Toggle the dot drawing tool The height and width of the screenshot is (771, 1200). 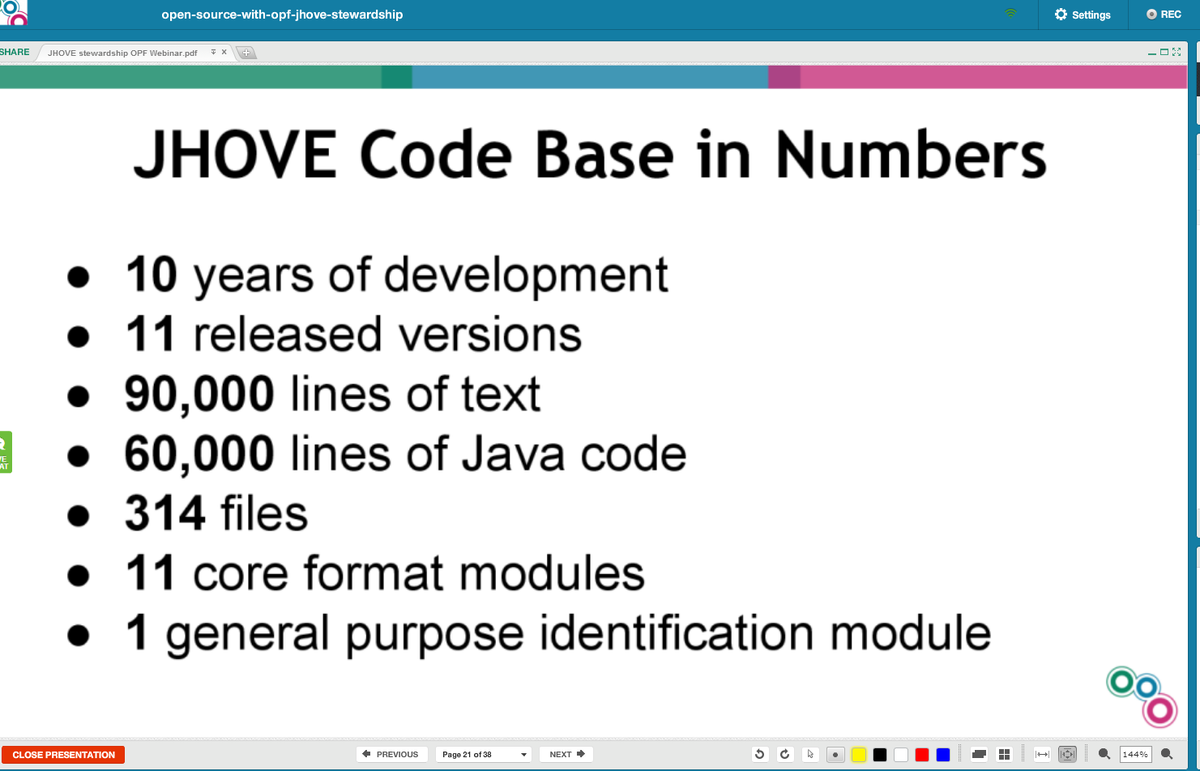tap(835, 754)
